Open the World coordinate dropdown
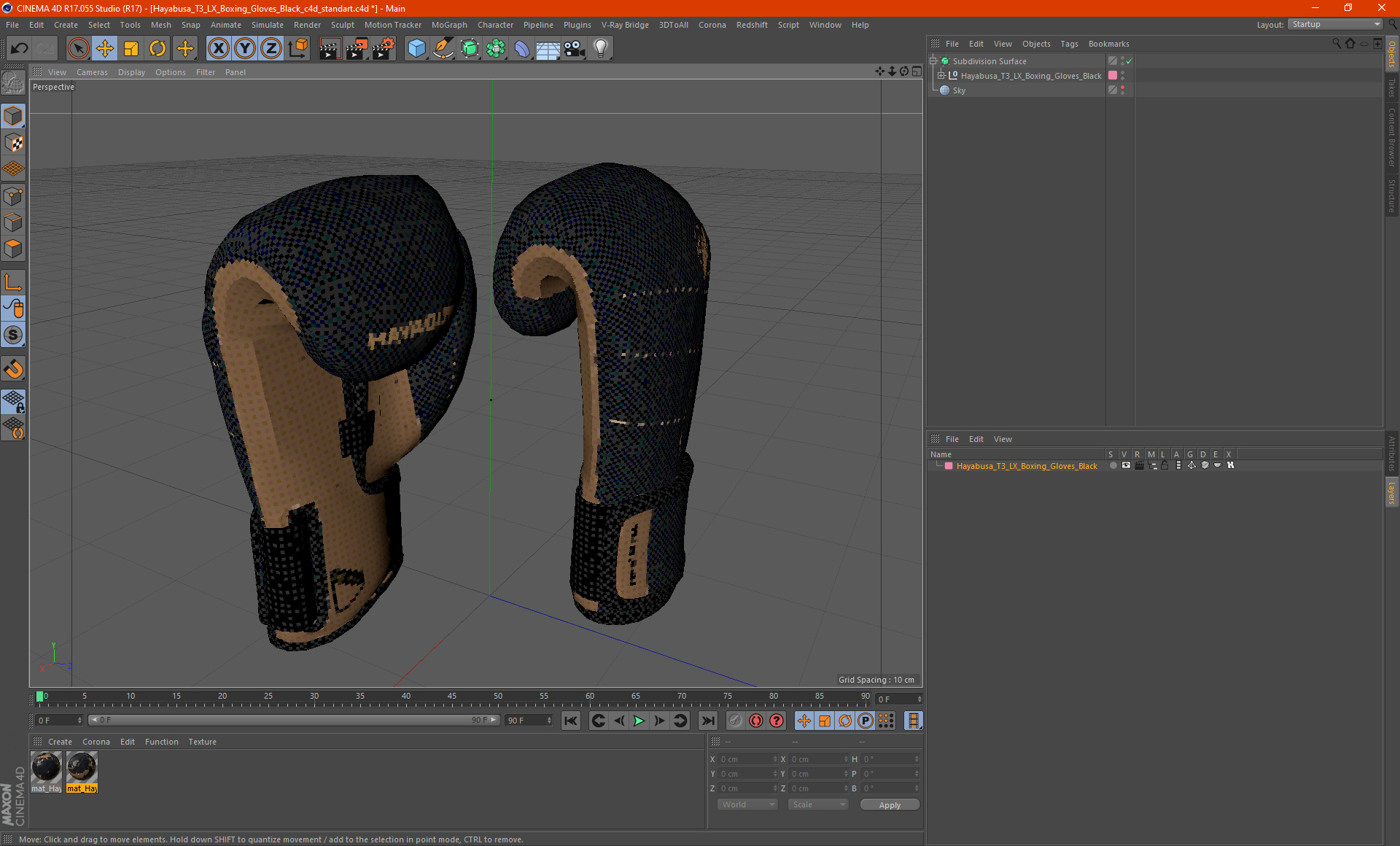1400x846 pixels. coord(747,804)
